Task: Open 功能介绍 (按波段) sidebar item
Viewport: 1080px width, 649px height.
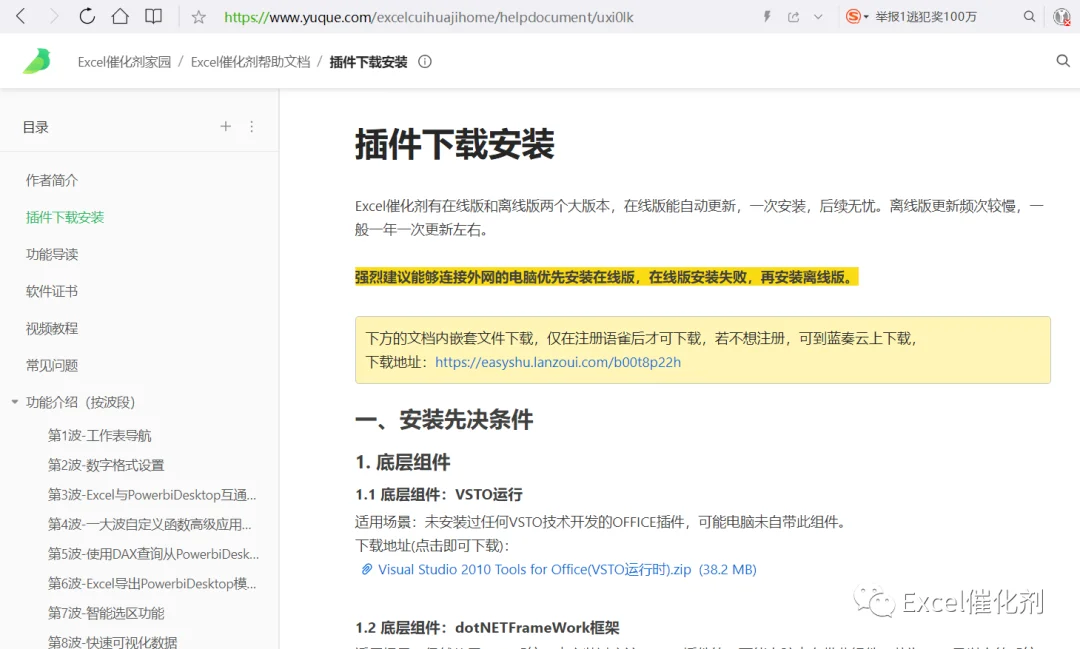Action: tap(80, 402)
